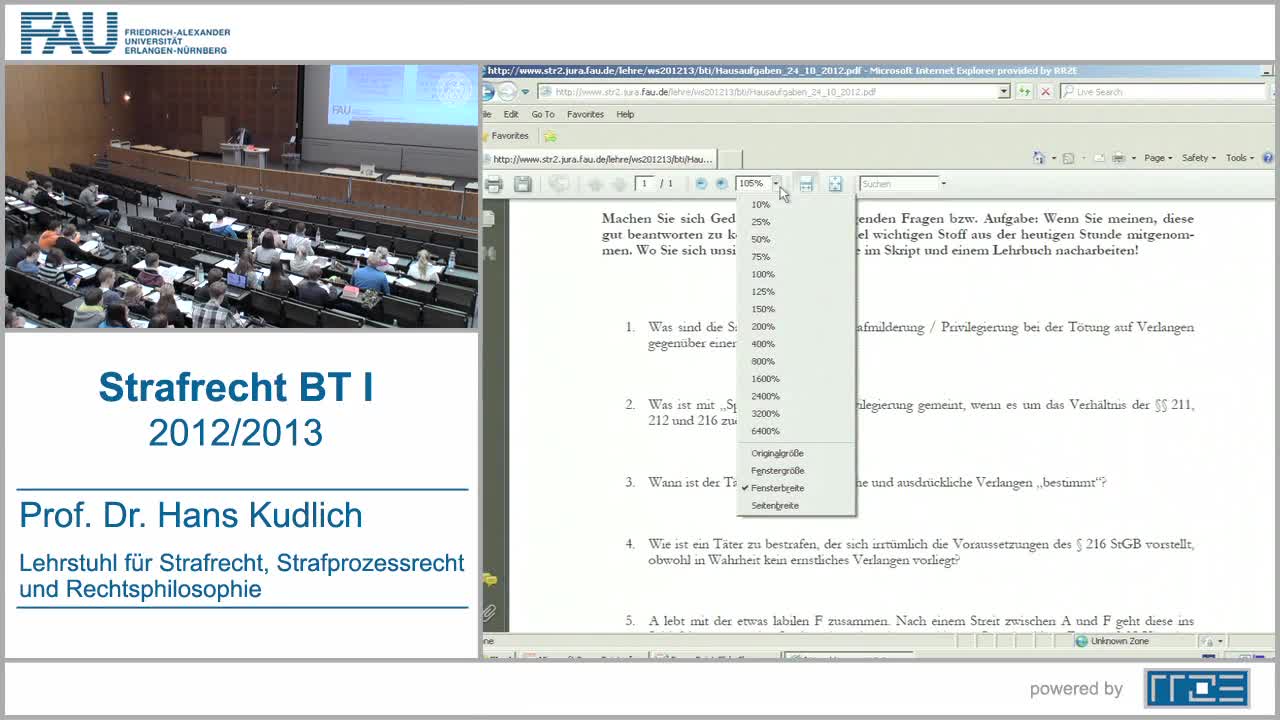1280x720 pixels.
Task: Click the Hausaufgaben PDF address tab
Action: click(600, 158)
